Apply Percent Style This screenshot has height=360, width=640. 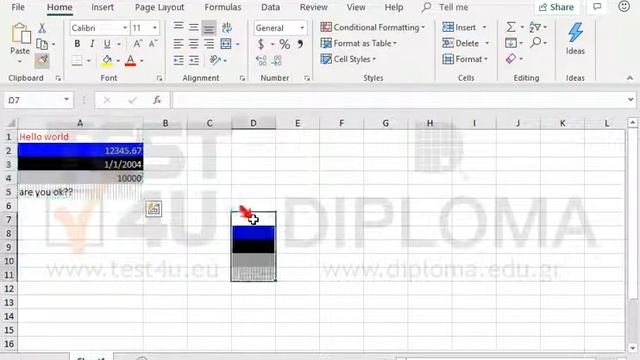tap(284, 44)
